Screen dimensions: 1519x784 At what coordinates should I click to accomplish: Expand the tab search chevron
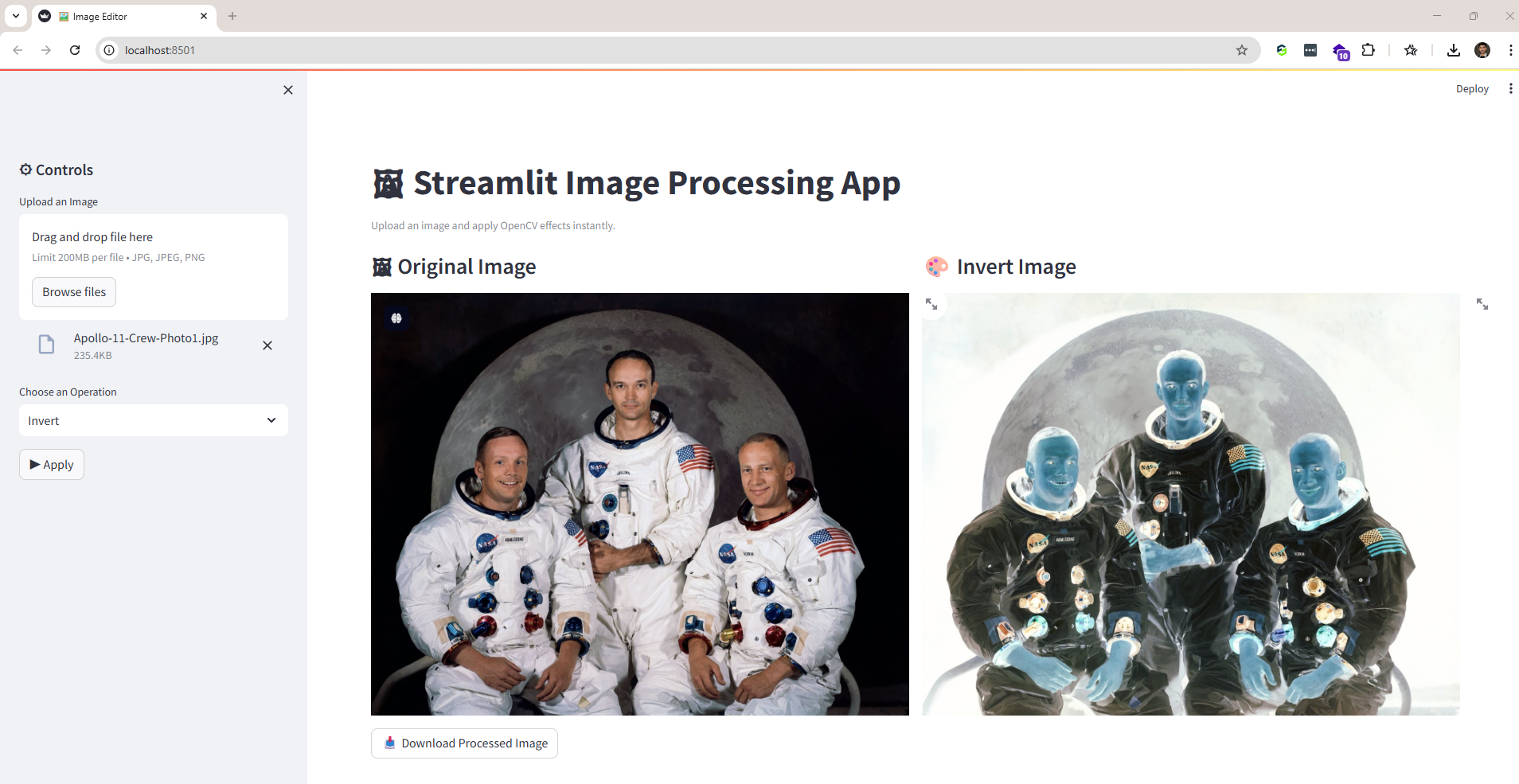click(16, 16)
